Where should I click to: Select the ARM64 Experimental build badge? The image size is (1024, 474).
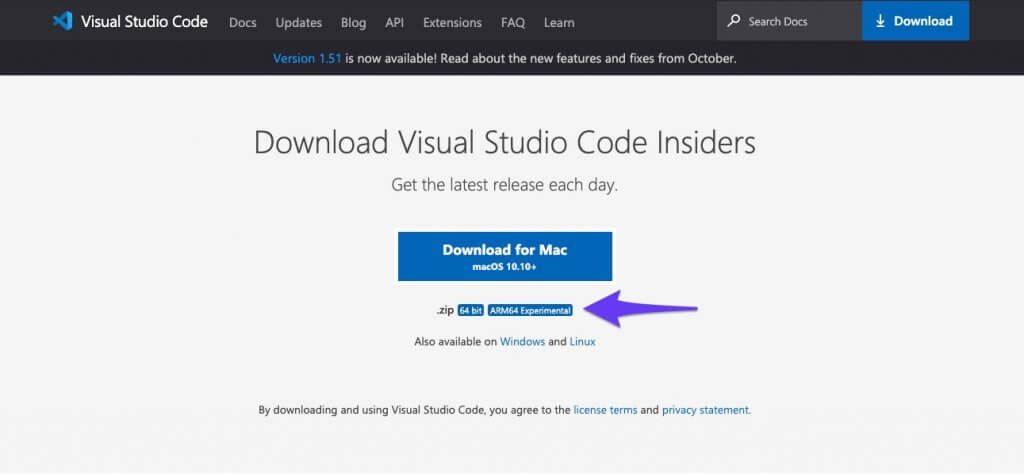point(530,310)
